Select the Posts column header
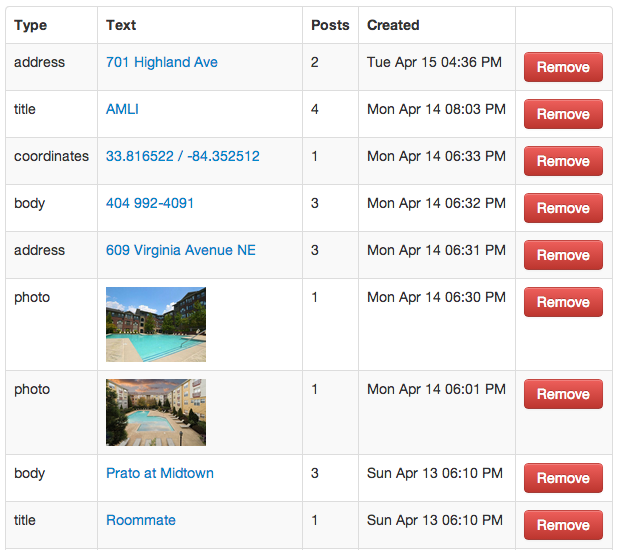 (x=330, y=25)
